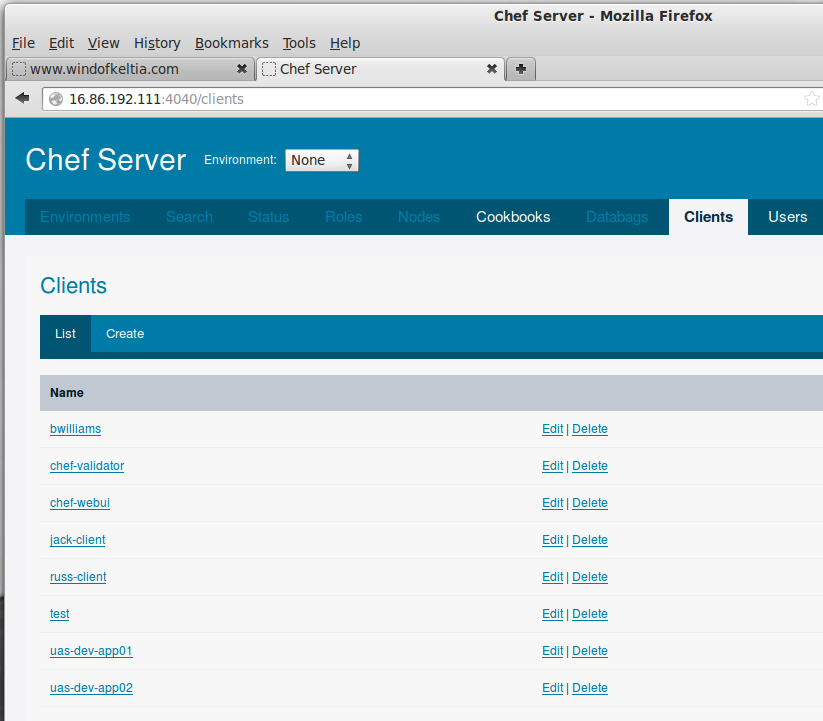This screenshot has width=823, height=721.
Task: Select the List sub-tab
Action: coord(66,334)
